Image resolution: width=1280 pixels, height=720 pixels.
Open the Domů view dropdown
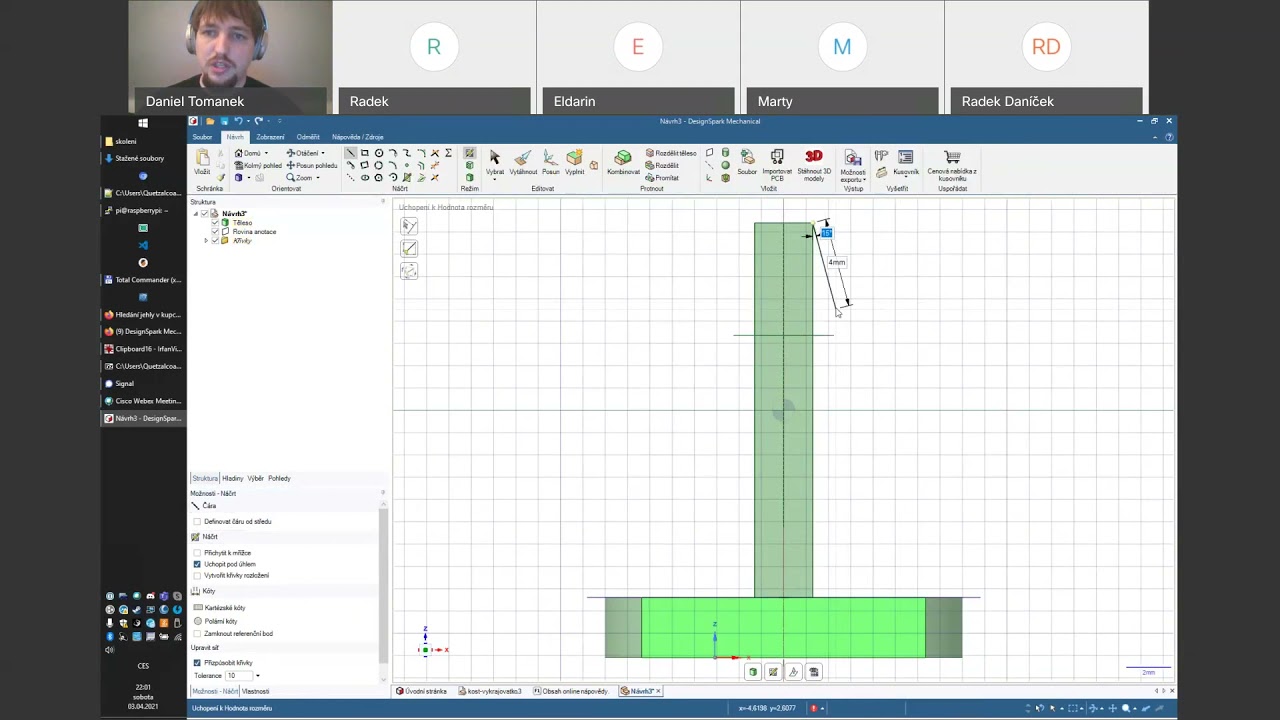point(266,153)
